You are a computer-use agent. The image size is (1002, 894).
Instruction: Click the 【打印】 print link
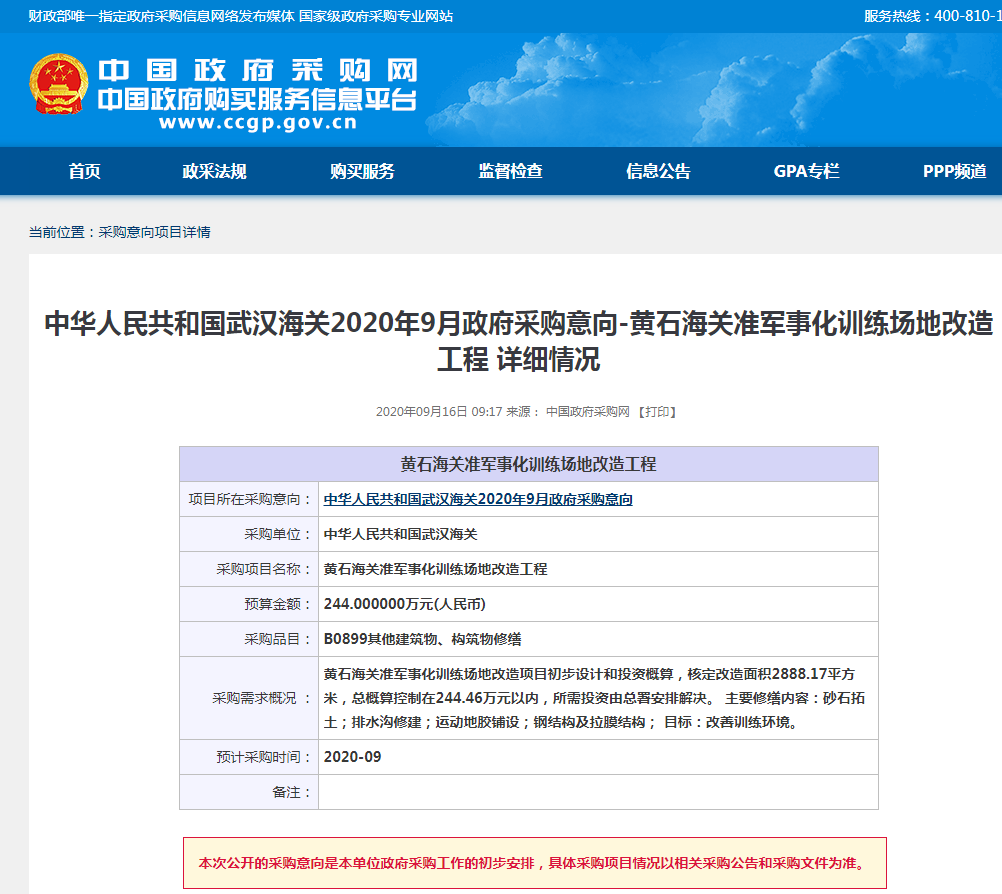point(657,412)
